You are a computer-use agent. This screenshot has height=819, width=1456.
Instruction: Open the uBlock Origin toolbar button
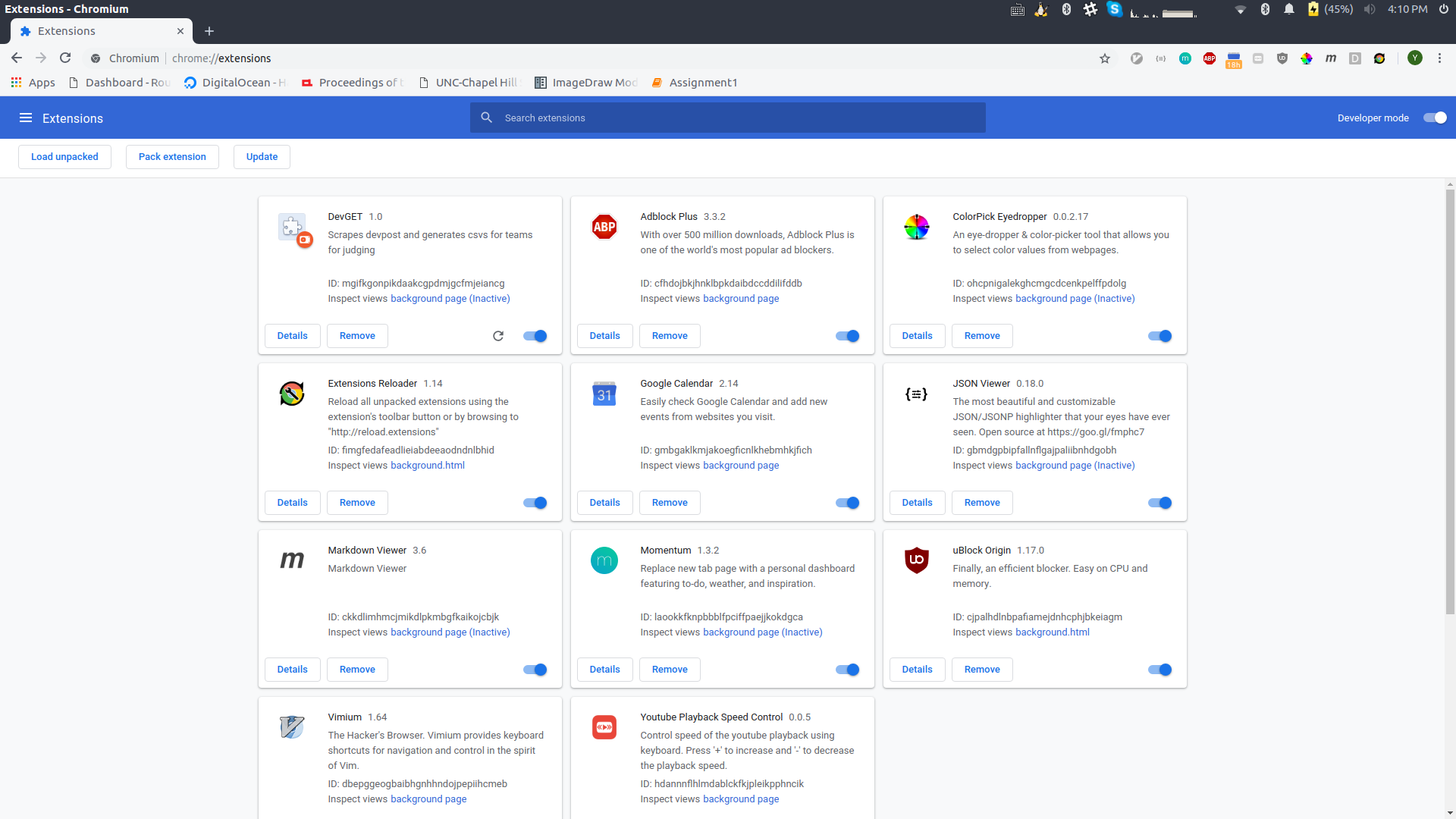point(1282,58)
